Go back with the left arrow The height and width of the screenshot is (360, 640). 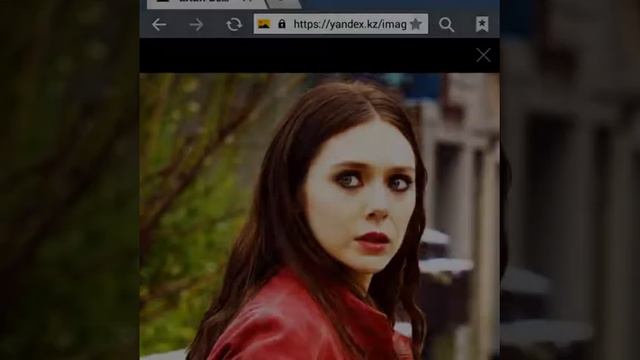159,25
